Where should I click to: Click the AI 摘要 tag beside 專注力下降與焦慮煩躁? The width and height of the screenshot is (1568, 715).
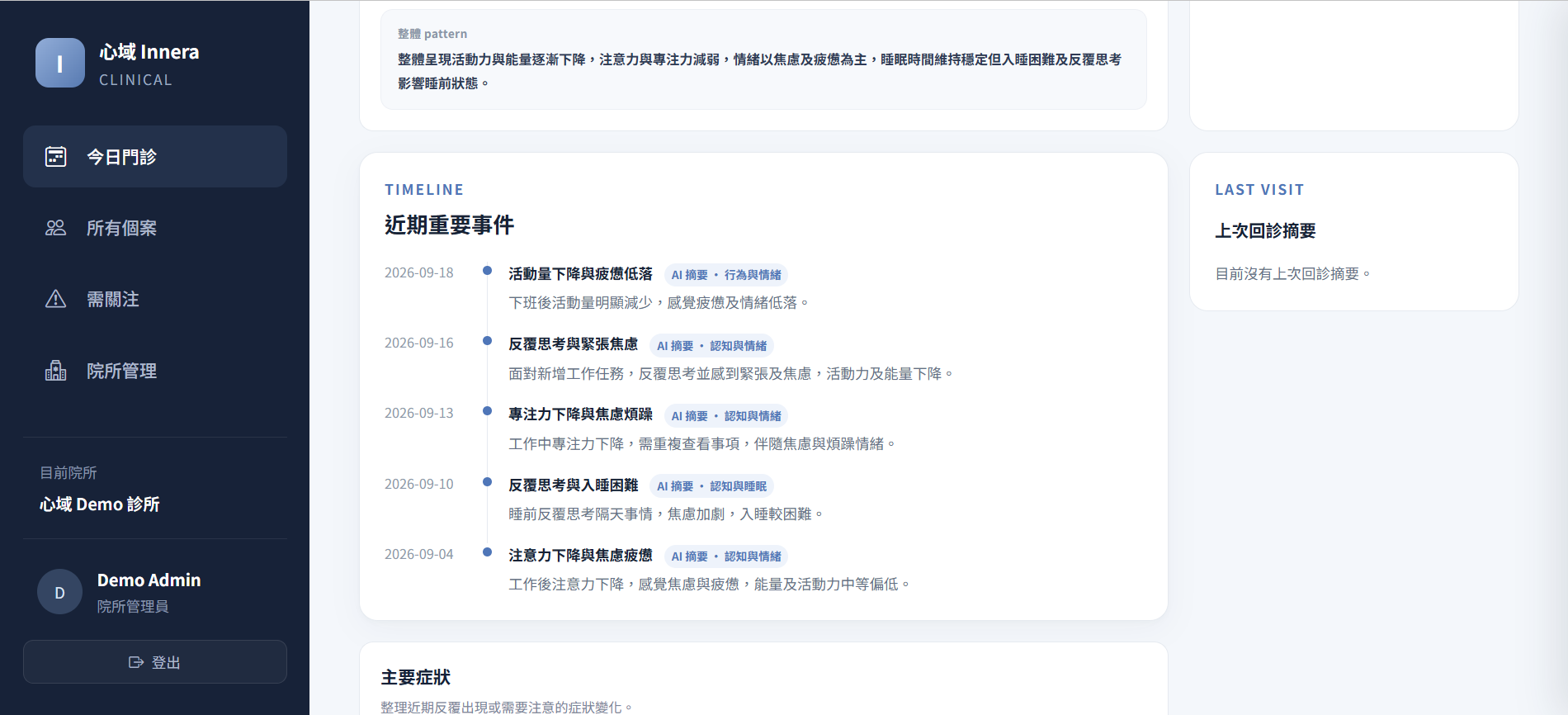(x=726, y=416)
